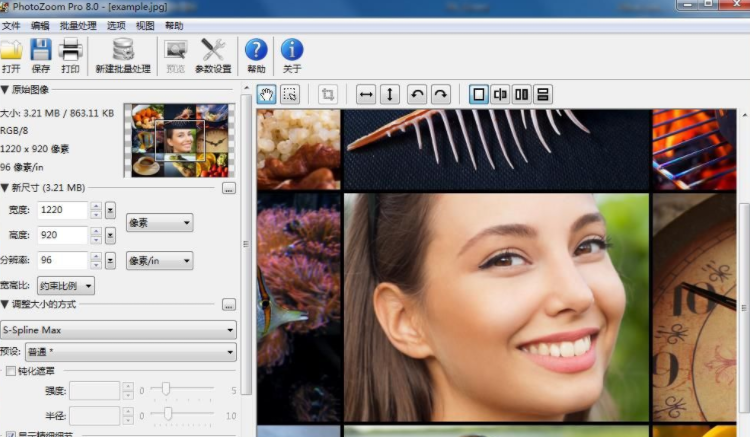The height and width of the screenshot is (437, 750).
Task: Flip the image horizontally
Action: 366,94
